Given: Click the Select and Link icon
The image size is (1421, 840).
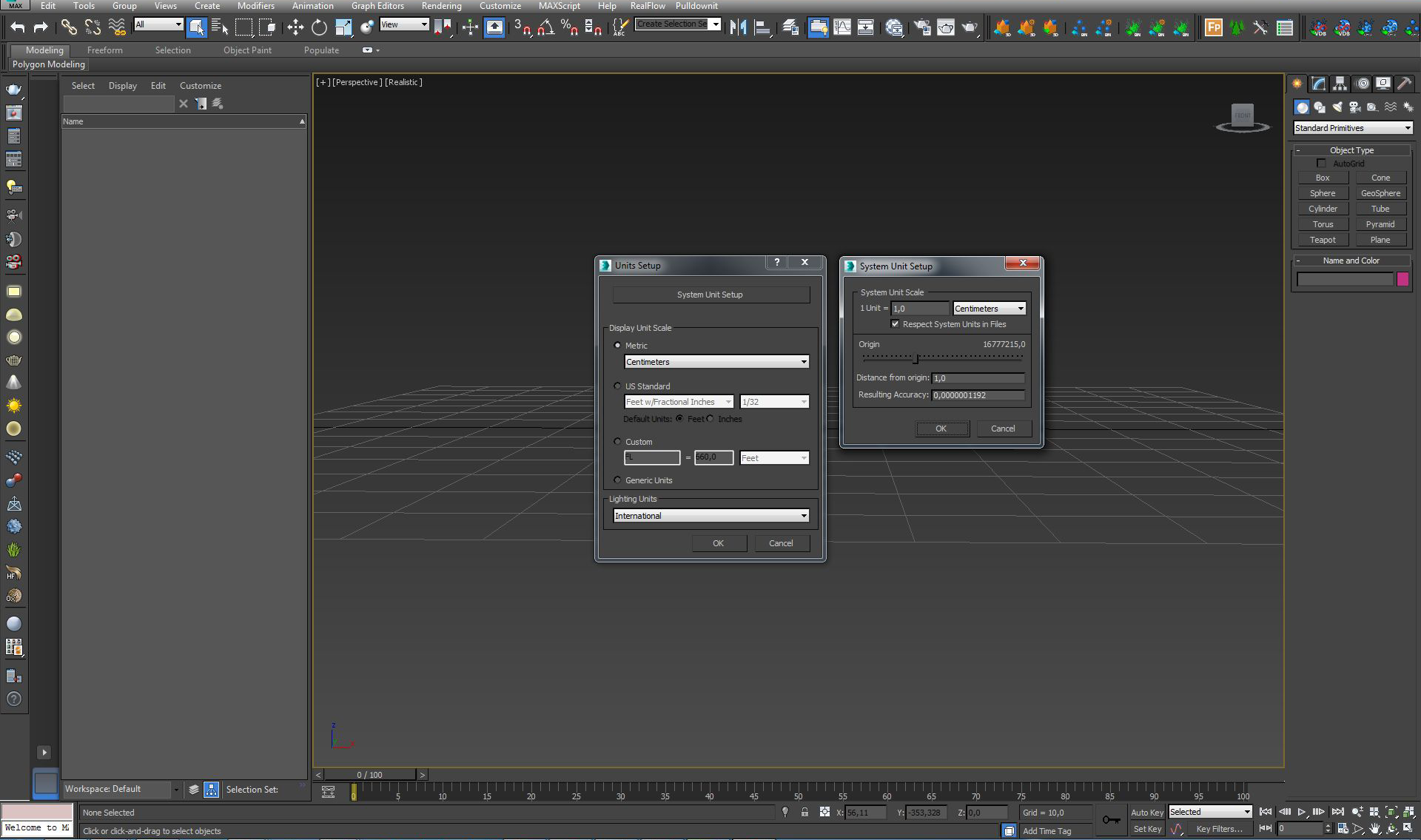Looking at the screenshot, I should pyautogui.click(x=69, y=27).
